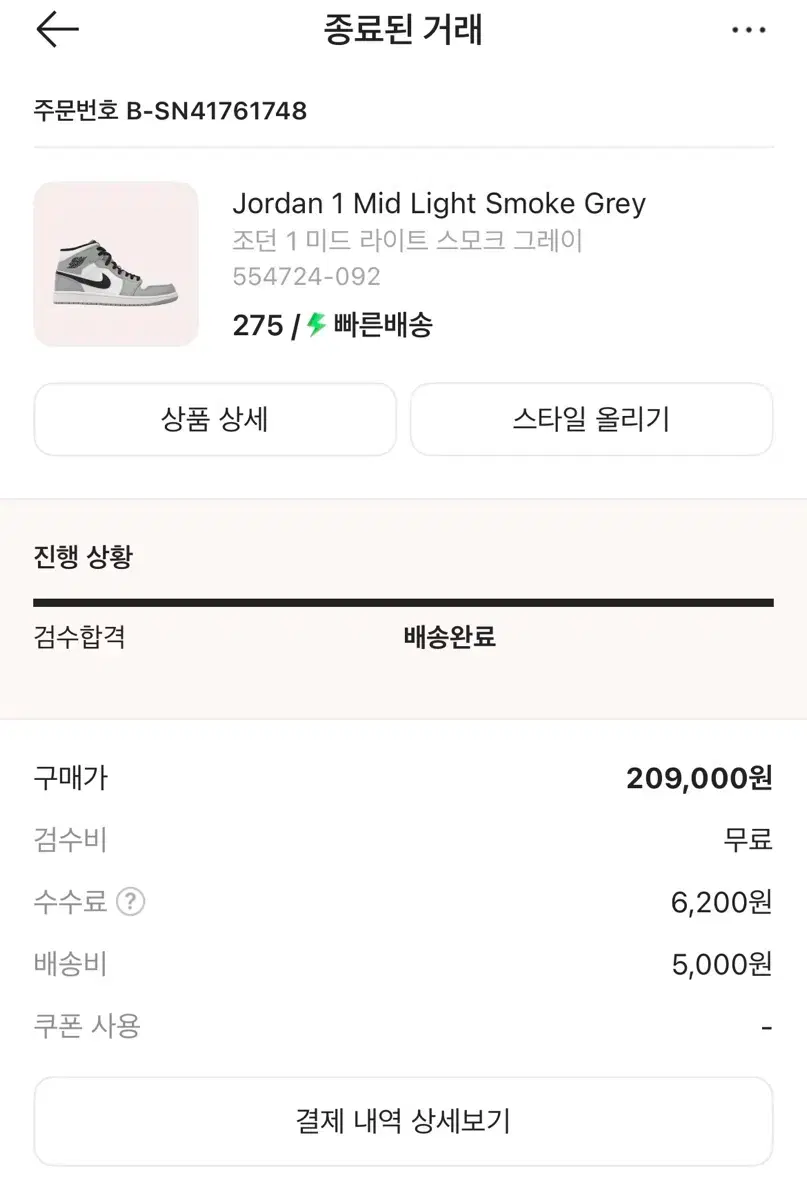This screenshot has width=807, height=1200.
Task: Tap the 쿠폰 사용 row label
Action: (87, 1026)
